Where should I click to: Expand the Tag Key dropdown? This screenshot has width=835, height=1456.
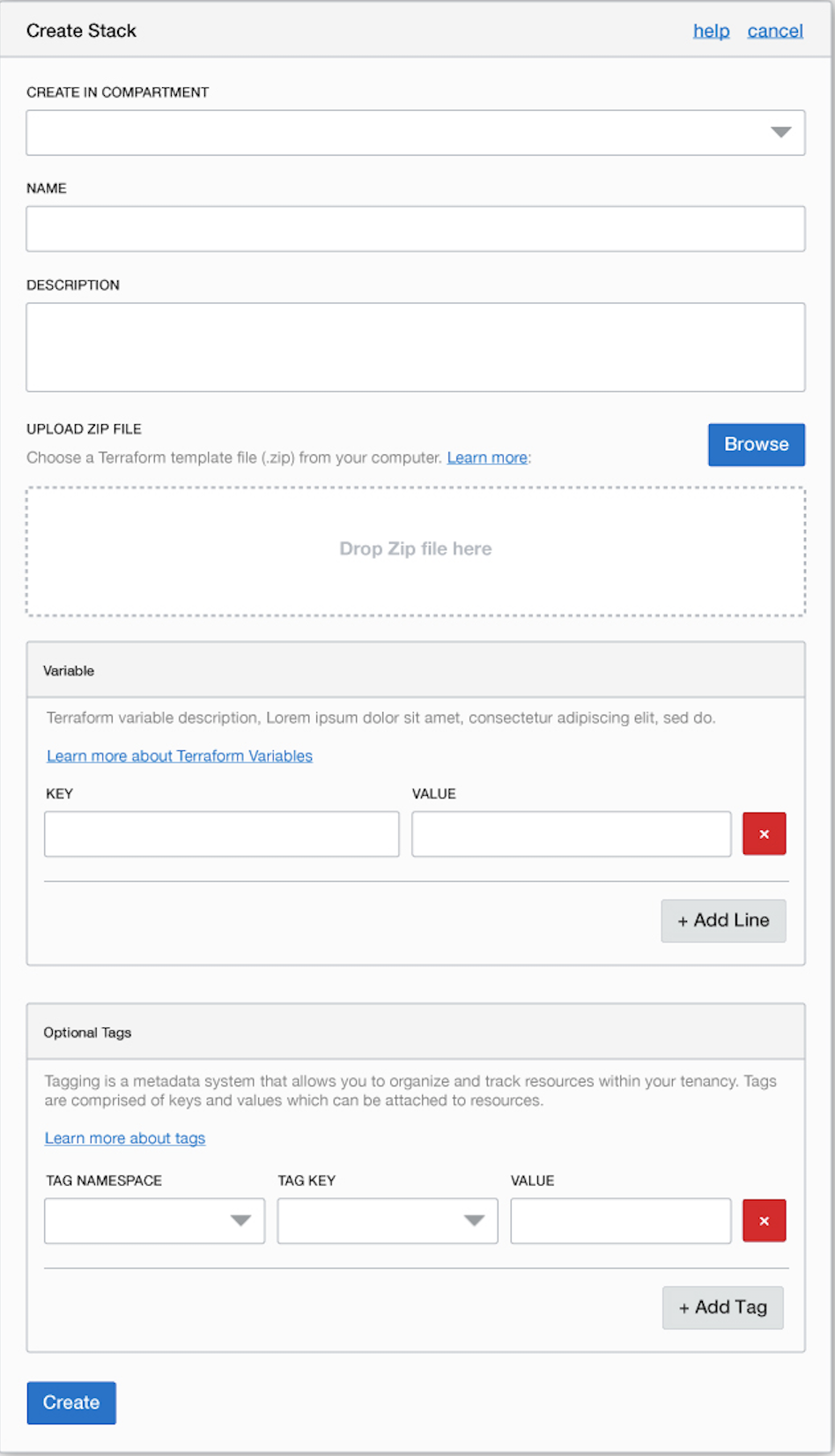tap(387, 1221)
